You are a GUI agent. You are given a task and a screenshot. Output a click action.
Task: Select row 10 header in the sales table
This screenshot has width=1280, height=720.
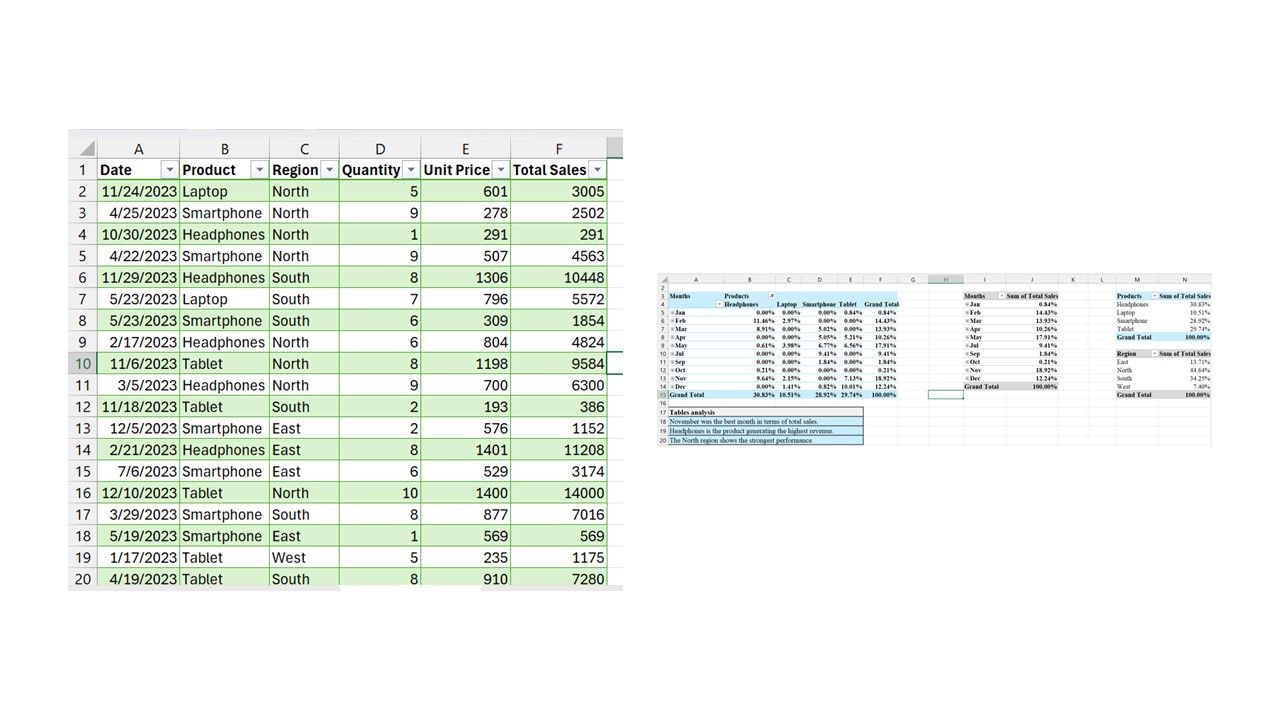(83, 364)
